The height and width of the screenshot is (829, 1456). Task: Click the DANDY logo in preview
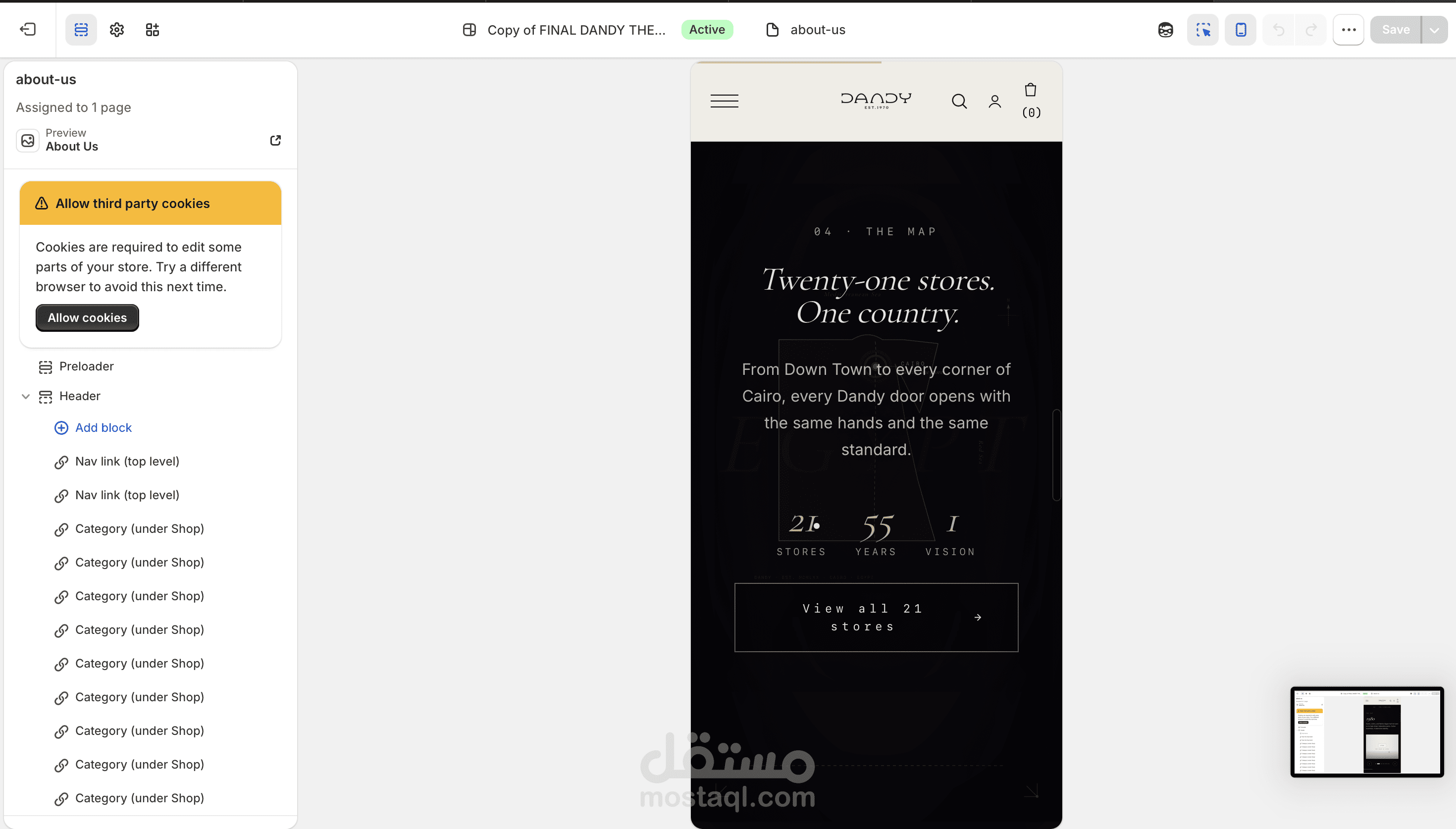coord(876,100)
